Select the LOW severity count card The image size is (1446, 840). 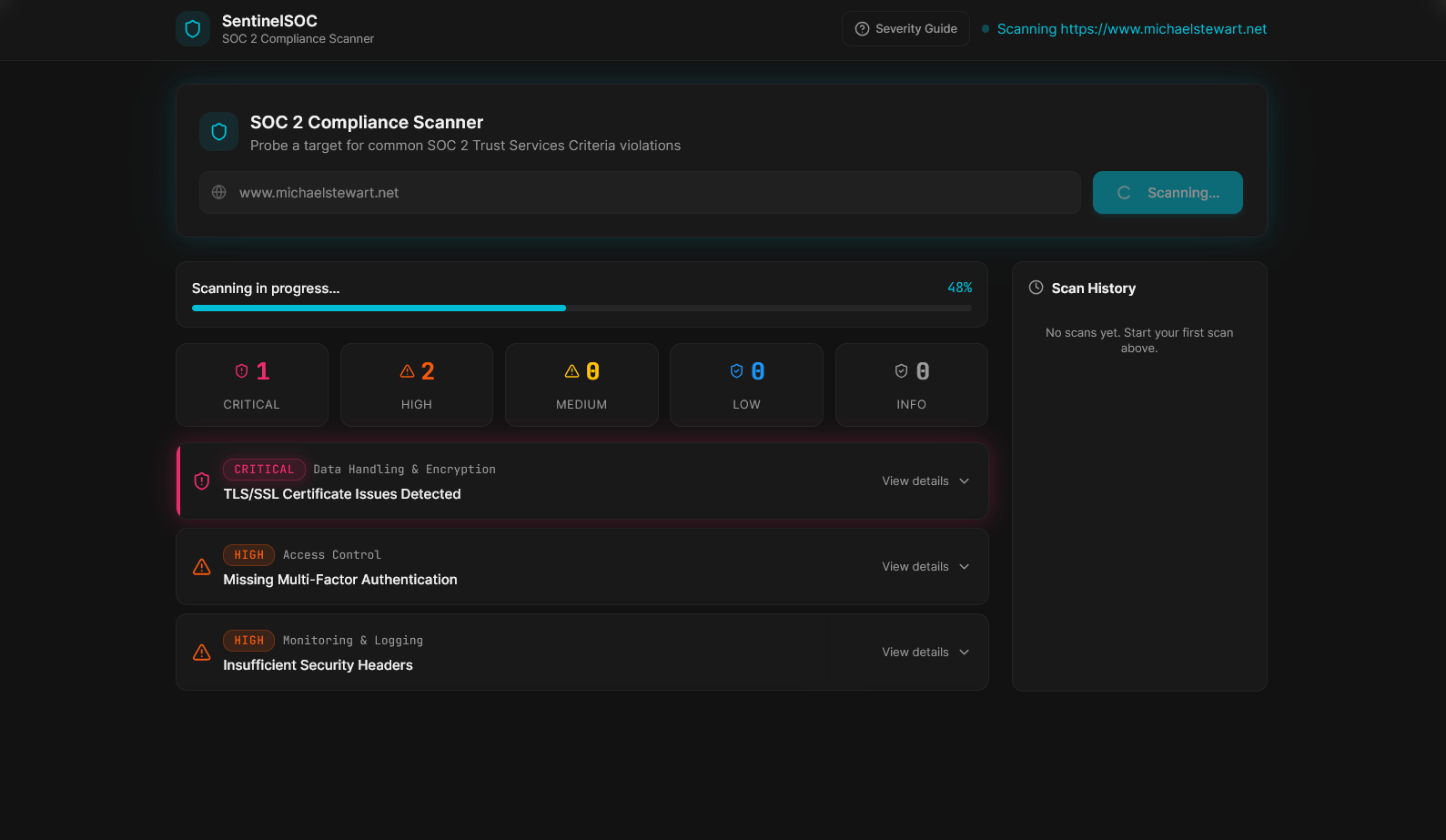(x=746, y=385)
